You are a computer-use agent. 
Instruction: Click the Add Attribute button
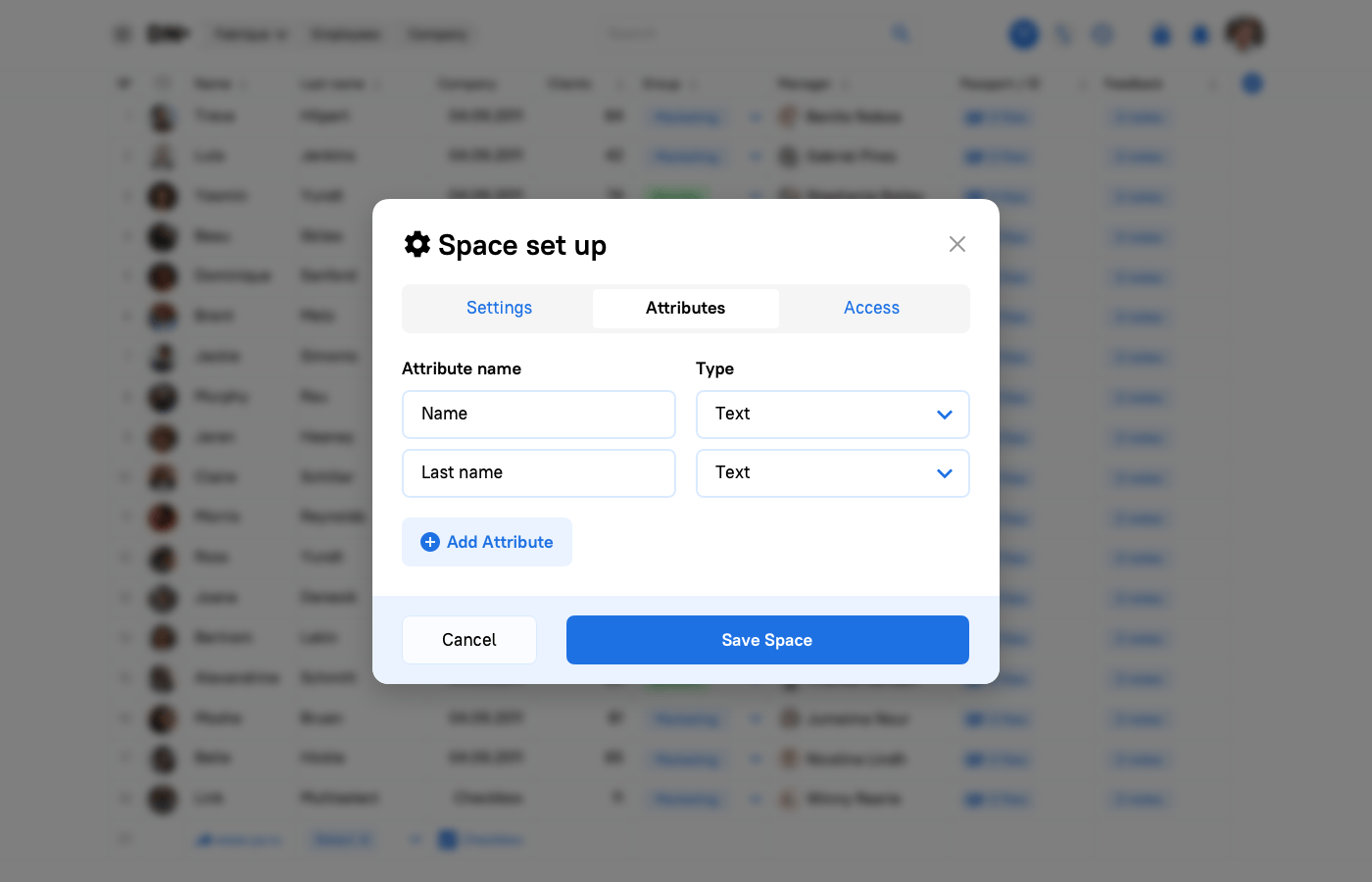tap(487, 542)
